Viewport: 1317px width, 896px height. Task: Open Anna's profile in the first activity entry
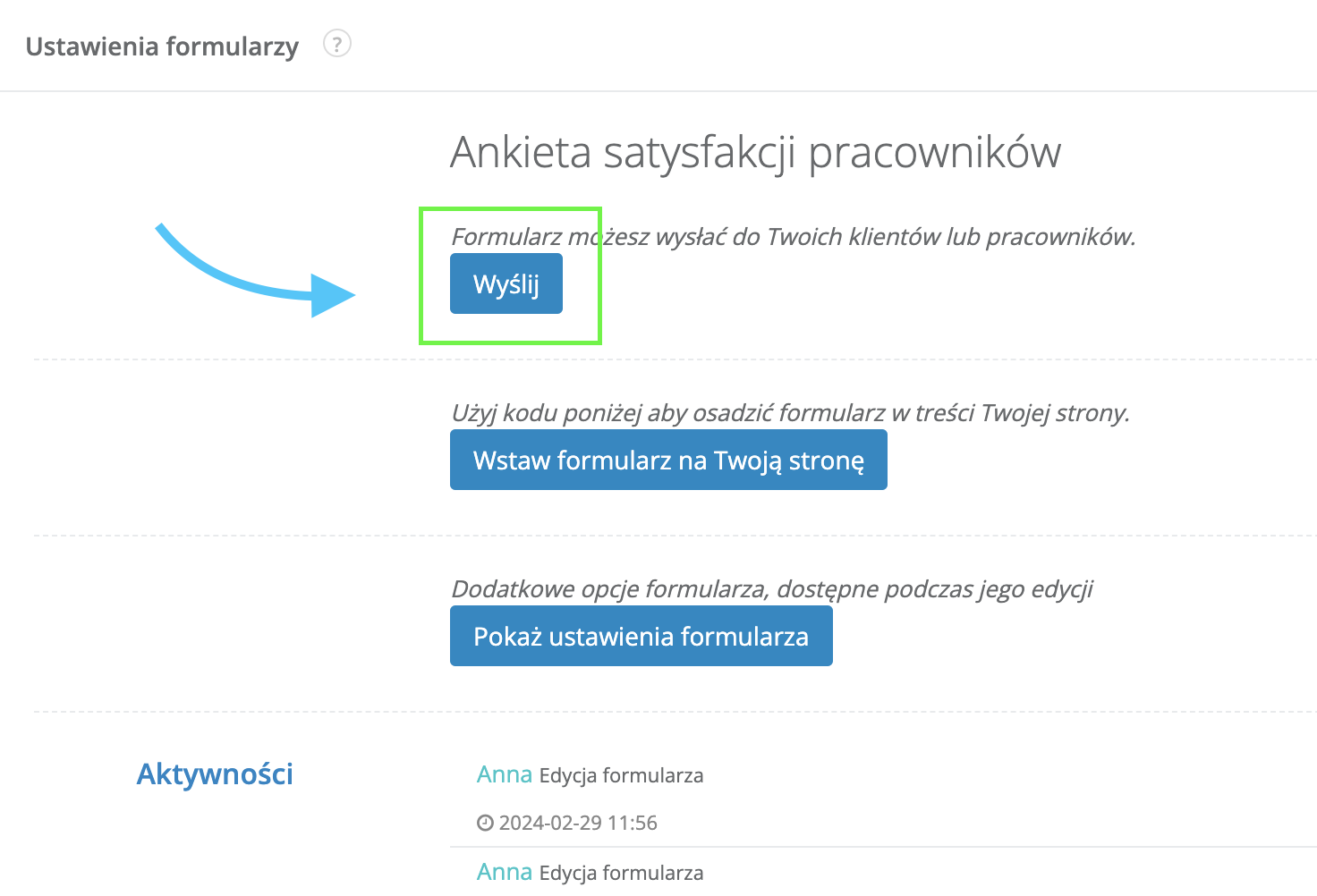[x=504, y=774]
